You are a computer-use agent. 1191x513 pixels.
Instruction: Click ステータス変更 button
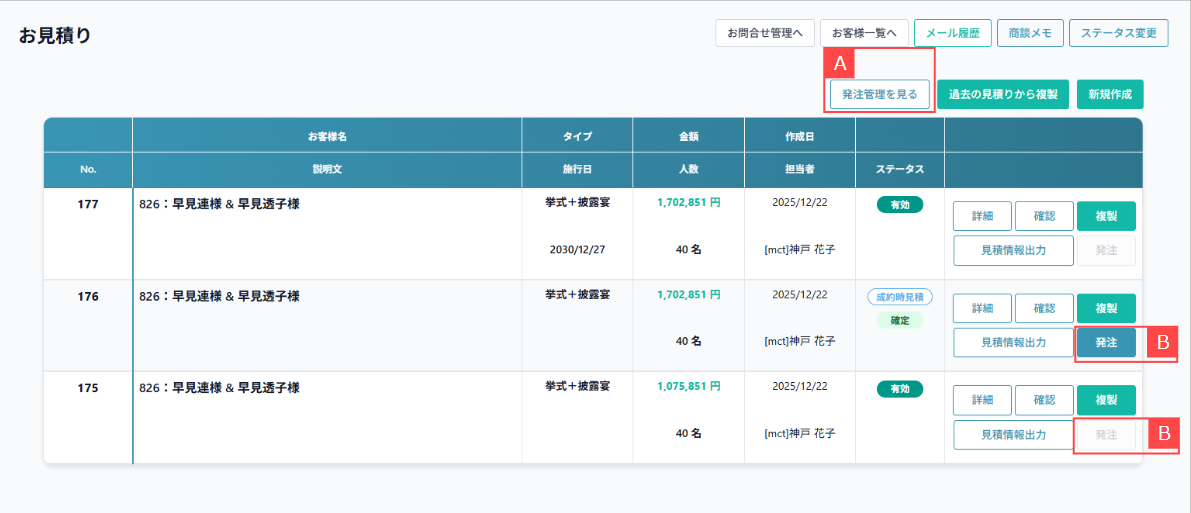click(1118, 33)
